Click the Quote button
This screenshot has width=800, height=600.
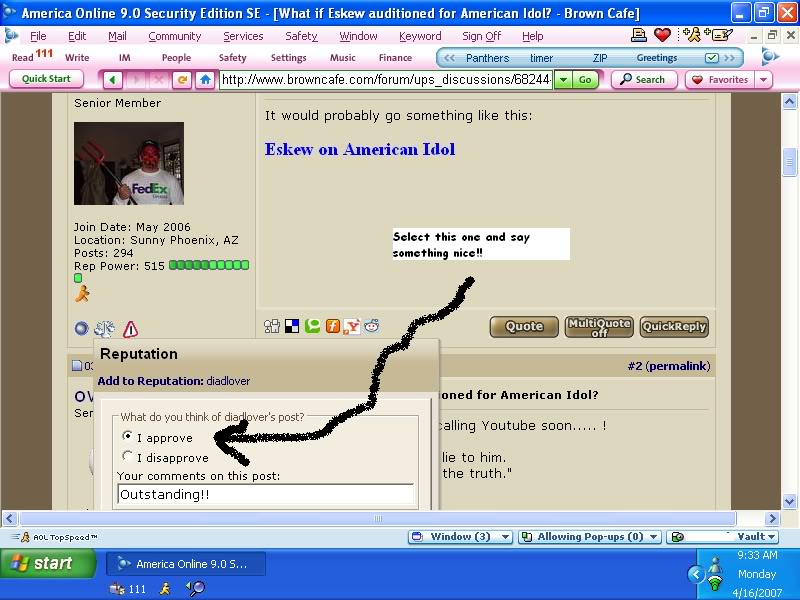coord(524,327)
